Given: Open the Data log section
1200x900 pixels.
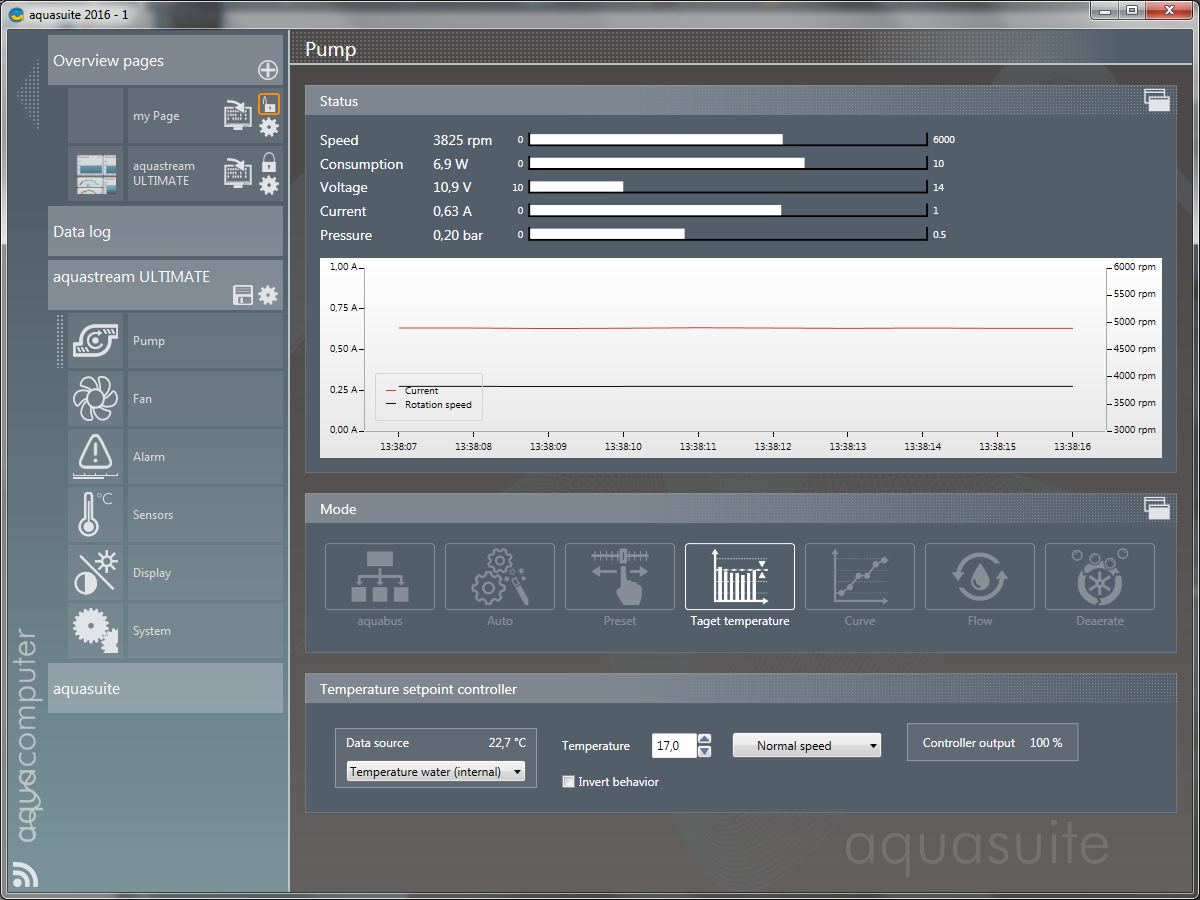Looking at the screenshot, I should [166, 232].
